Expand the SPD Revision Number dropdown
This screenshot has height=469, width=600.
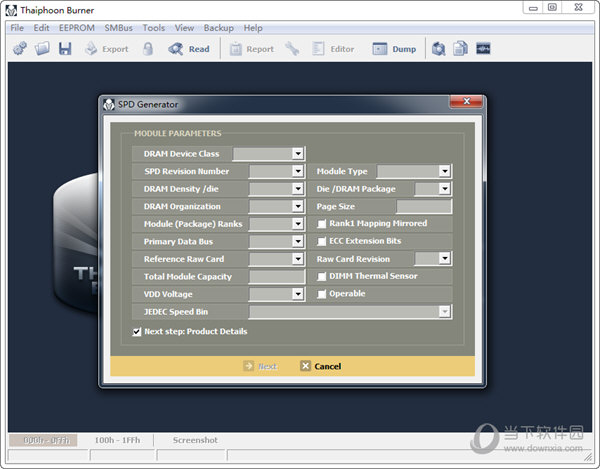pos(298,171)
